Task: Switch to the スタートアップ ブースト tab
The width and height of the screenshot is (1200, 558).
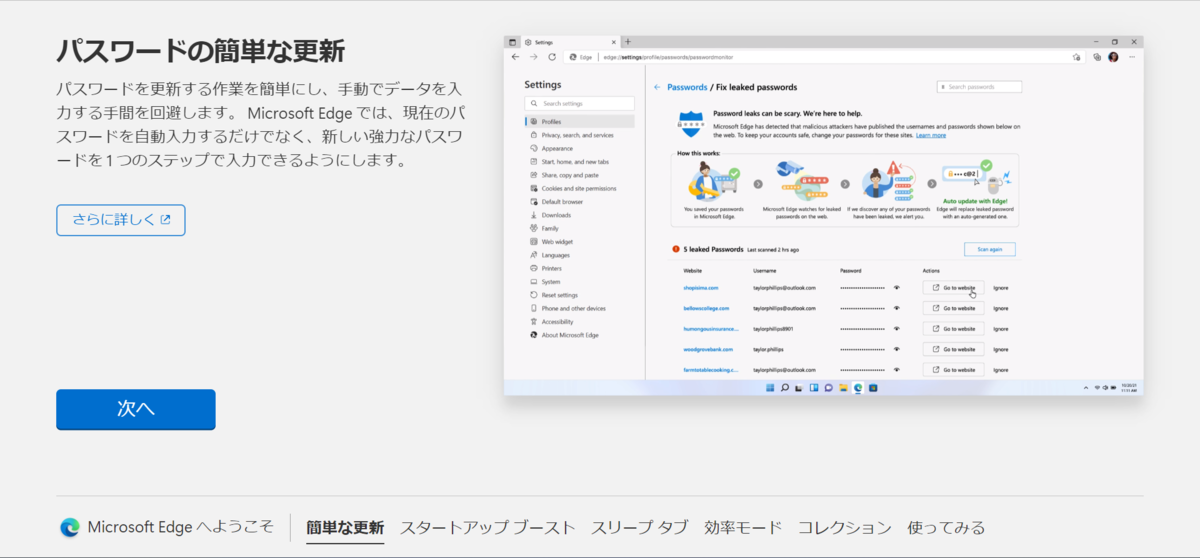Action: pyautogui.click(x=488, y=527)
